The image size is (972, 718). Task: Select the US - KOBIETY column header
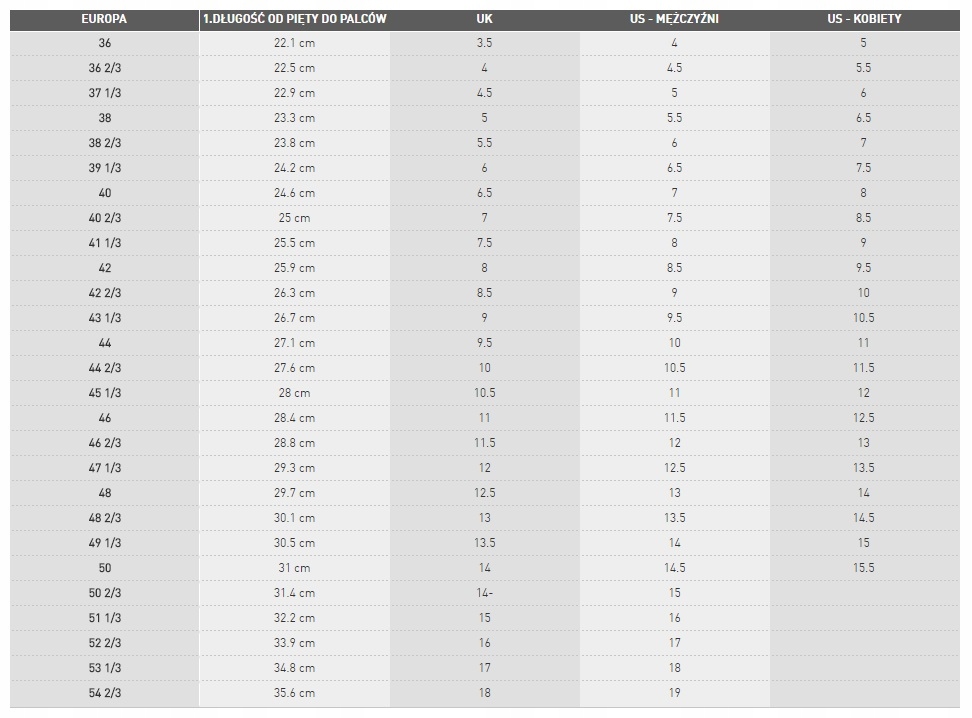point(864,18)
